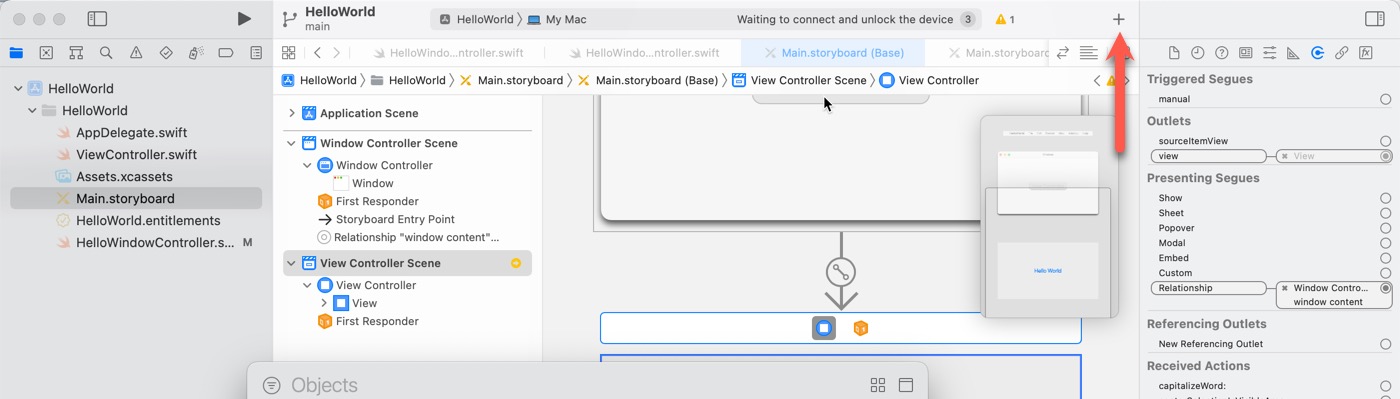Select the View Controller icon in scene dock
This screenshot has height=399, width=1400.
[824, 328]
